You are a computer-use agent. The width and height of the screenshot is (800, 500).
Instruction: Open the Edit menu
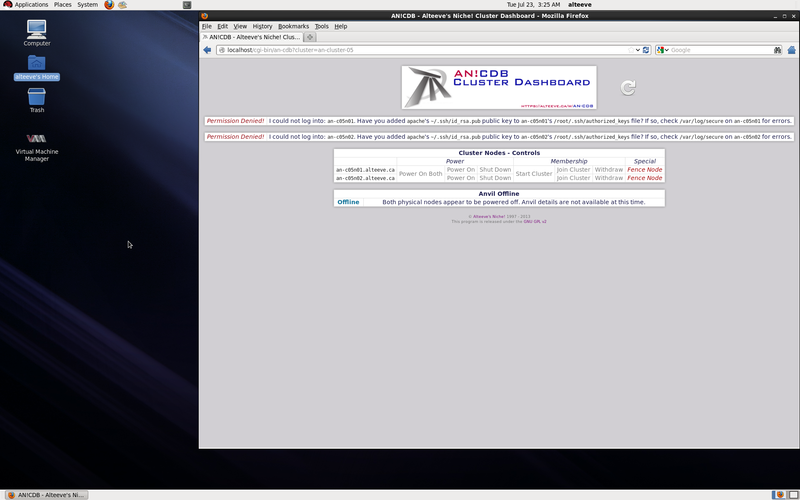pyautogui.click(x=222, y=26)
